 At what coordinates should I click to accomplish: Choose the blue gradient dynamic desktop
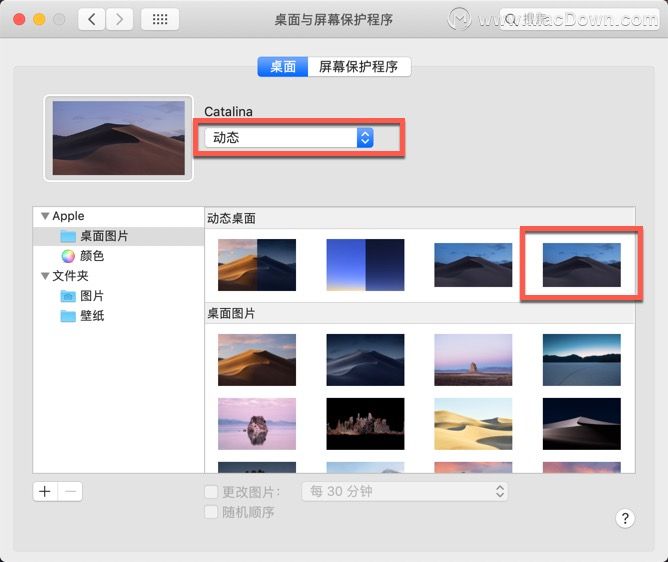(x=365, y=265)
